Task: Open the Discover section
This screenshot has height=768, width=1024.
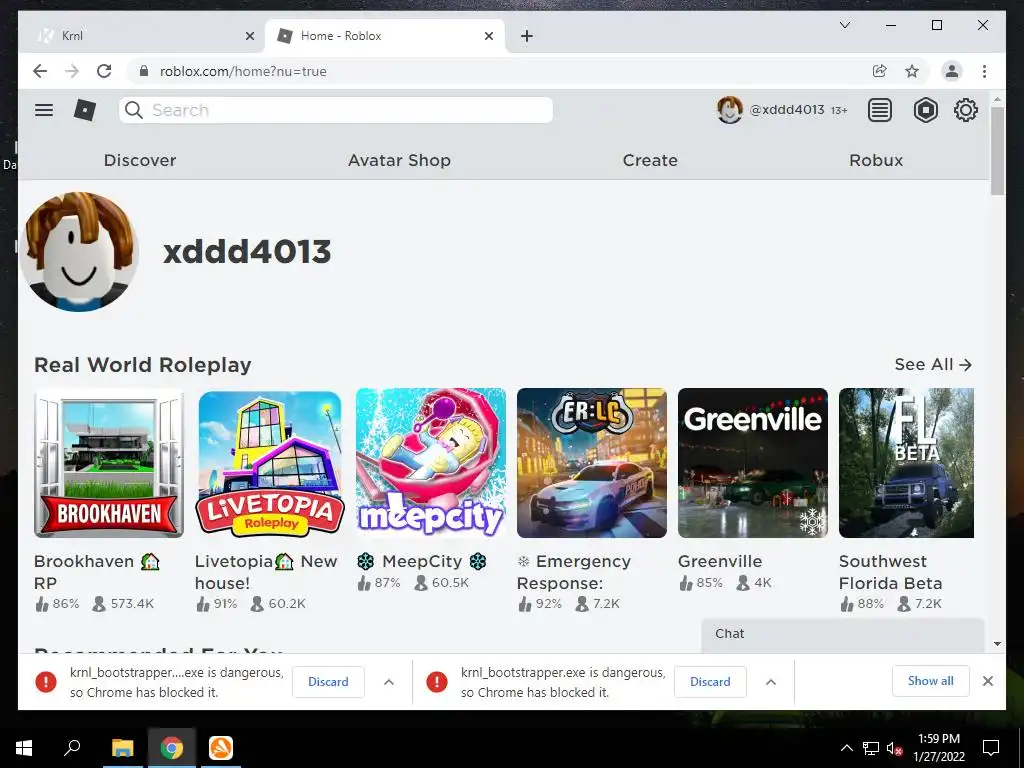Action: click(140, 160)
